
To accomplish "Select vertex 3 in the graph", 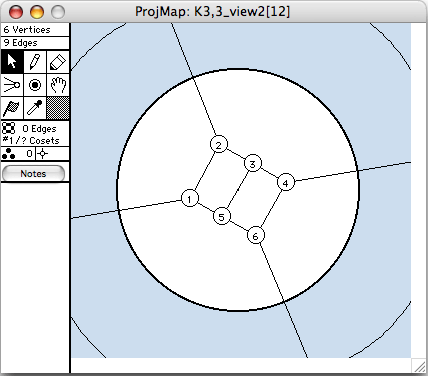I will 253,163.
